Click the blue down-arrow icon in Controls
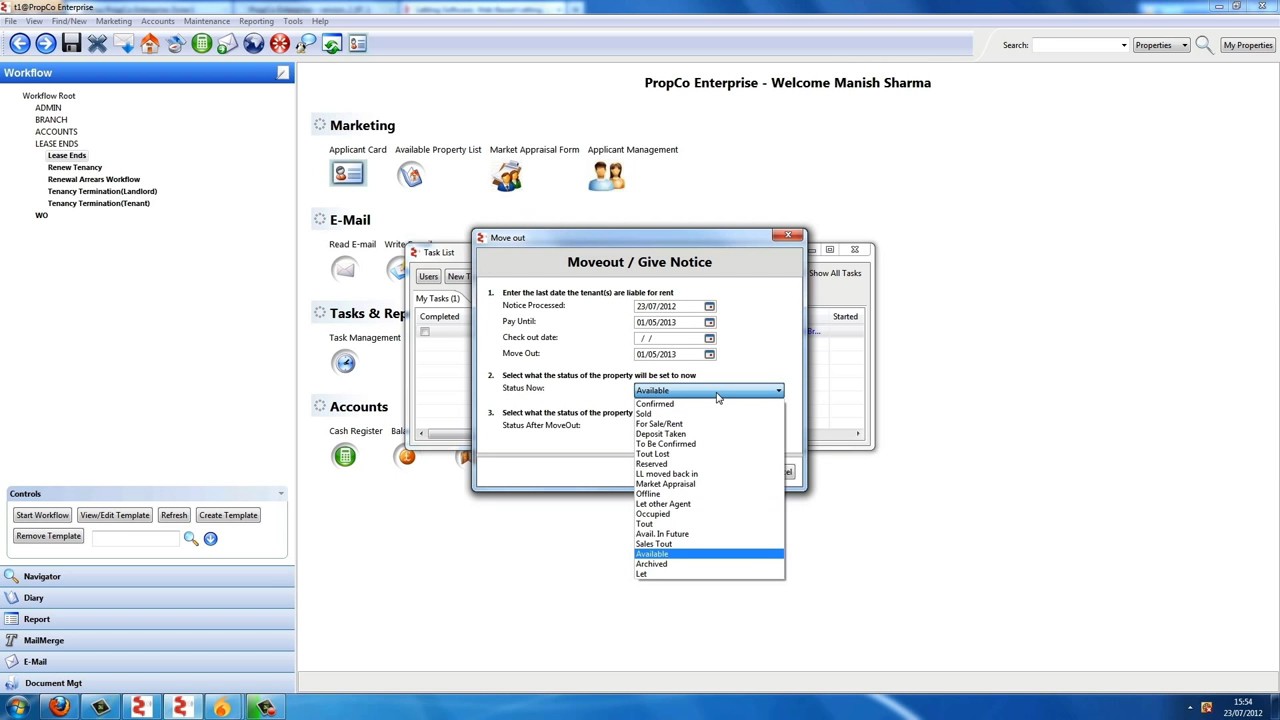This screenshot has height=720, width=1280. click(210, 538)
